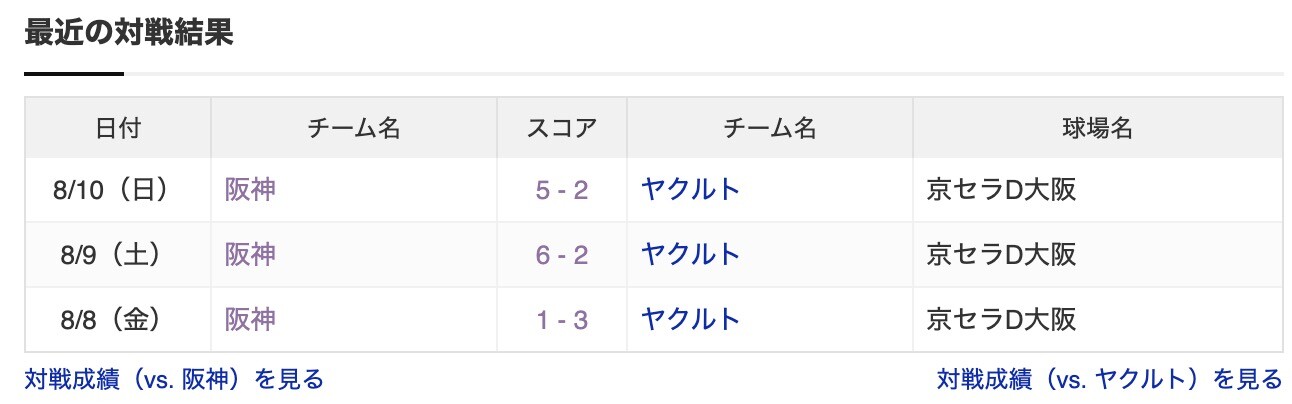Click the 最近の対戦結果 heading
1292x404 pixels.
pyautogui.click(x=128, y=33)
